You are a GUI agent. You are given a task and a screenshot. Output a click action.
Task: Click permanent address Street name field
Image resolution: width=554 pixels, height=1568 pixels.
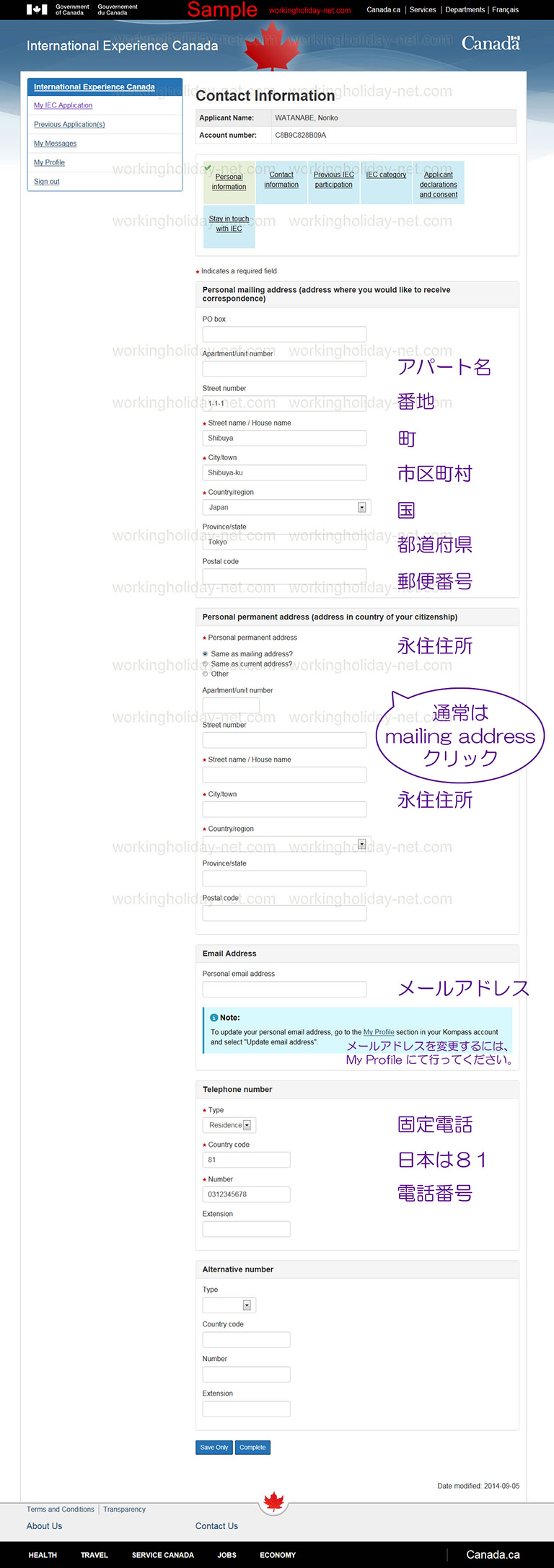(x=284, y=775)
